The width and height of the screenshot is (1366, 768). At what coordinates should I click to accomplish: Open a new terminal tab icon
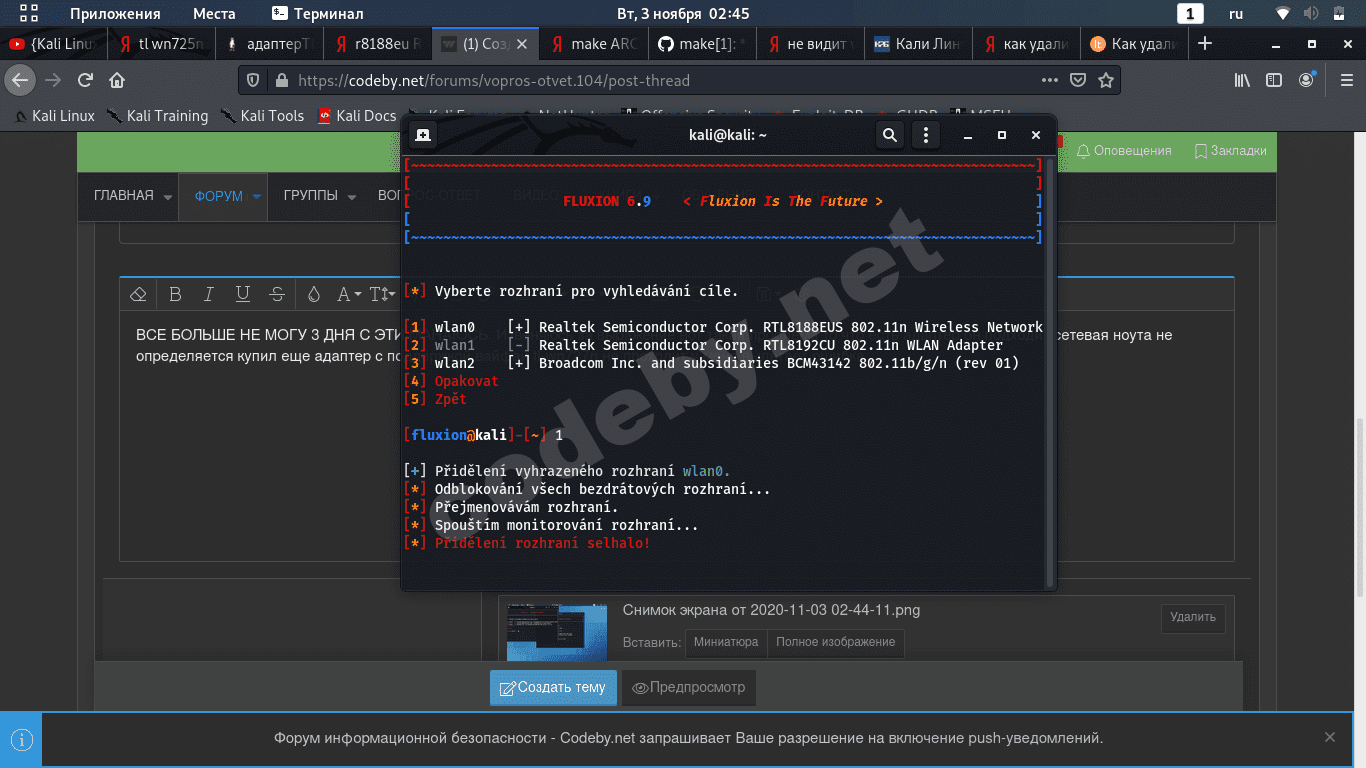coord(423,135)
